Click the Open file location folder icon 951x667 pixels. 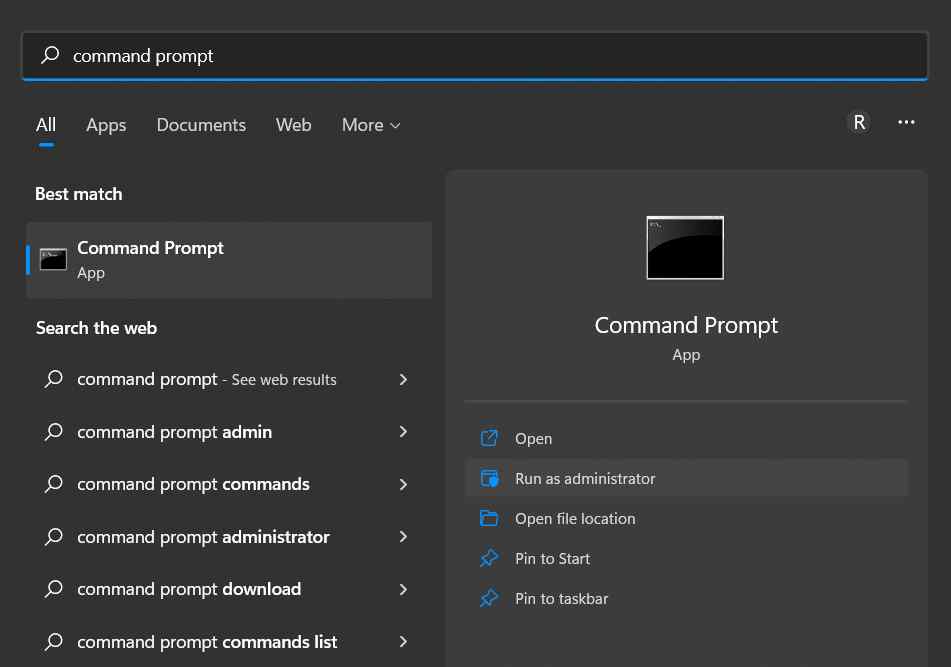tap(489, 518)
